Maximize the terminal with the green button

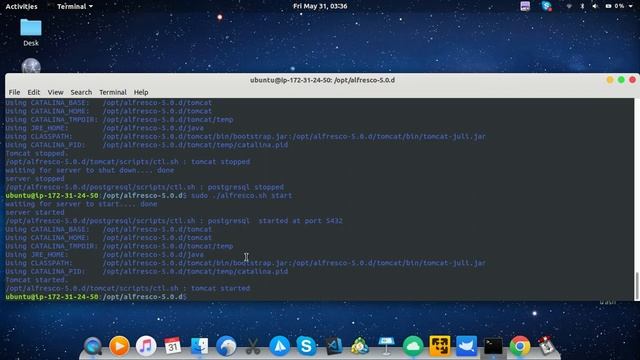pyautogui.click(x=621, y=80)
